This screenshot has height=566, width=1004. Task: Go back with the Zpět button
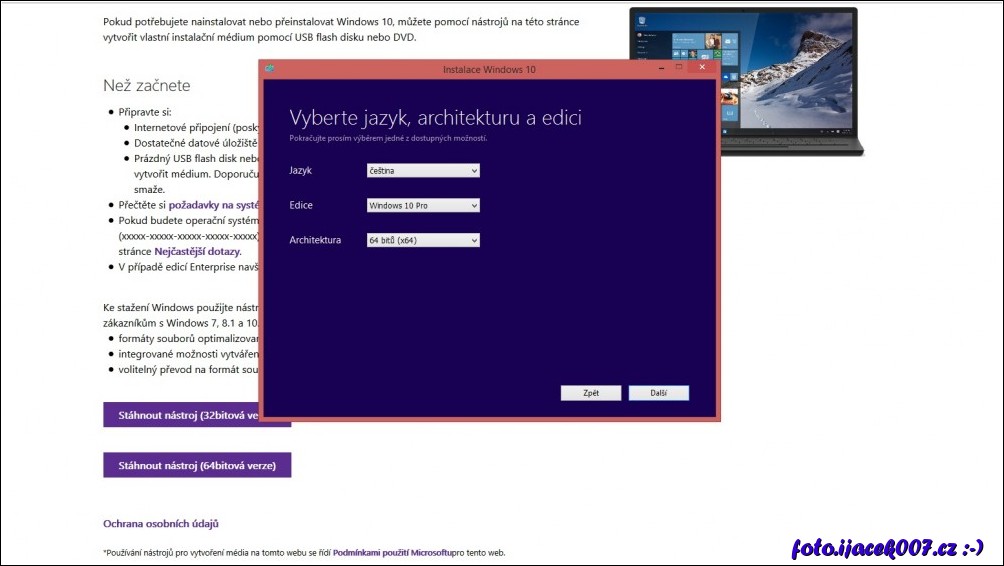pyautogui.click(x=590, y=393)
